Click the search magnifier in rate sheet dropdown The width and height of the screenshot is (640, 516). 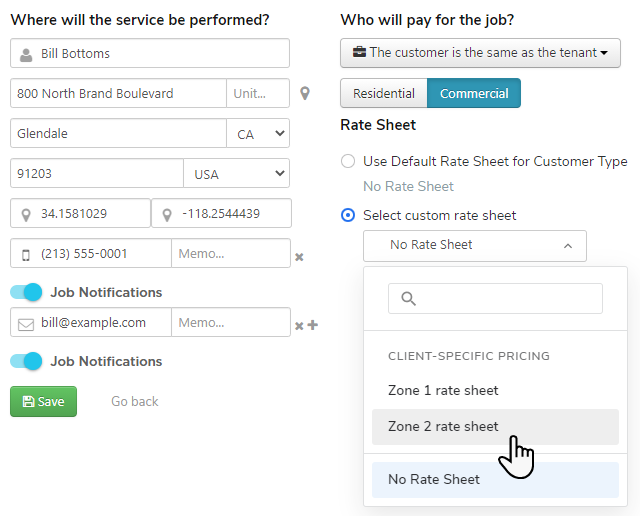pos(408,298)
